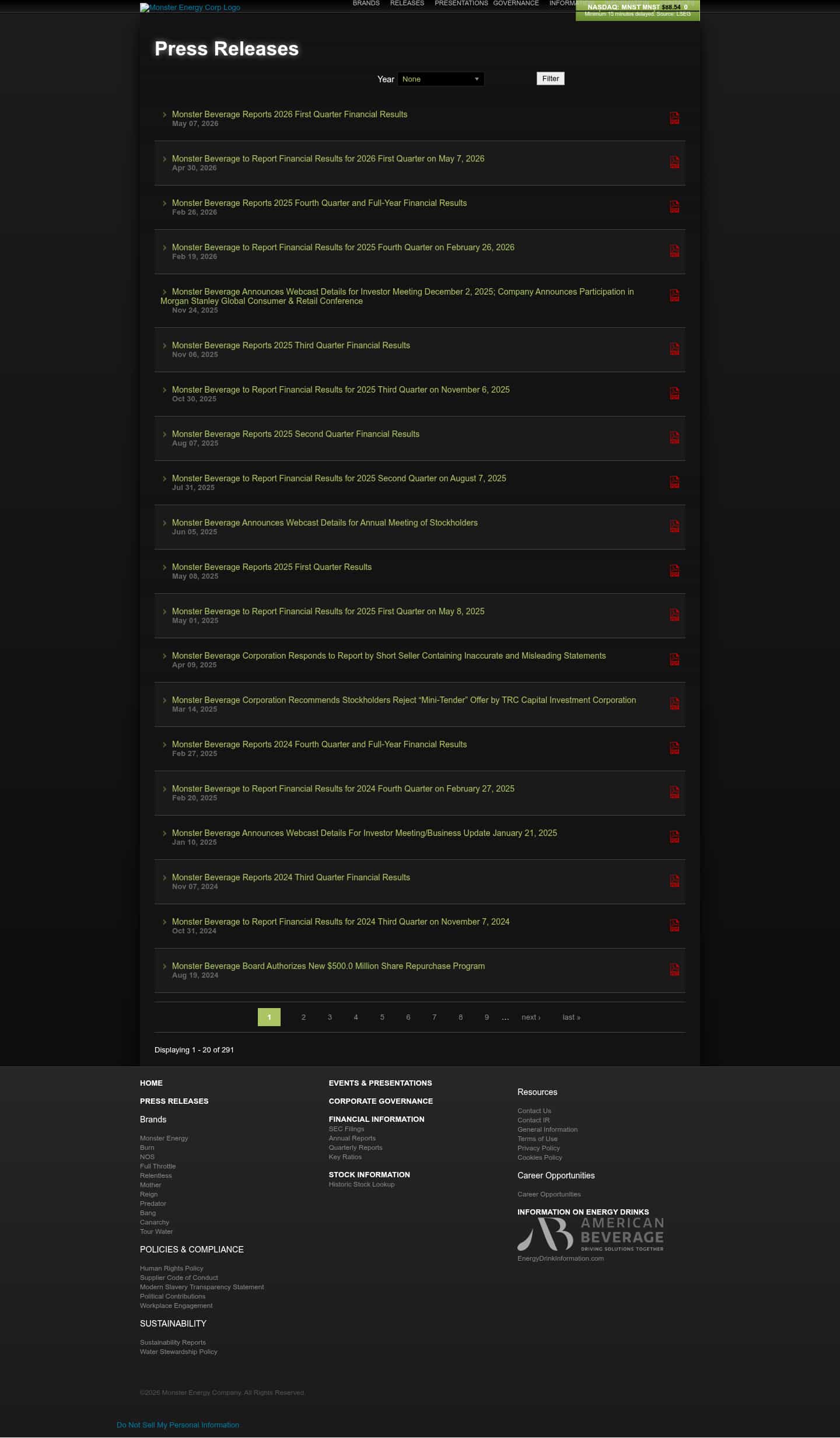This screenshot has height=1438, width=840.
Task: Click the Filter button
Action: [551, 78]
